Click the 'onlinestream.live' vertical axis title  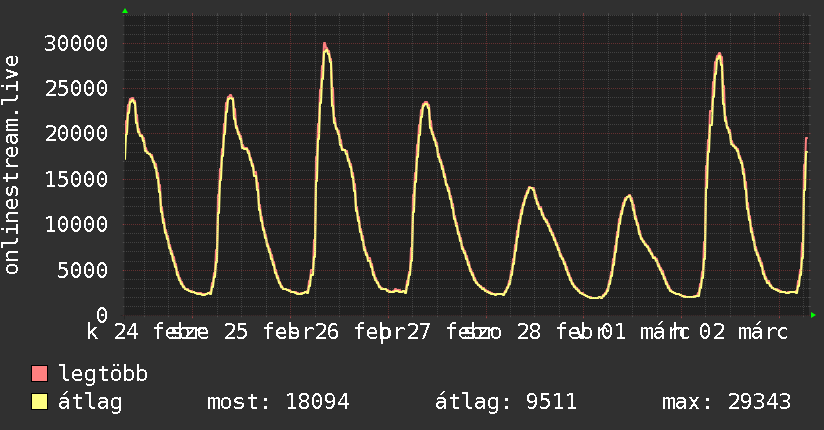tap(12, 165)
